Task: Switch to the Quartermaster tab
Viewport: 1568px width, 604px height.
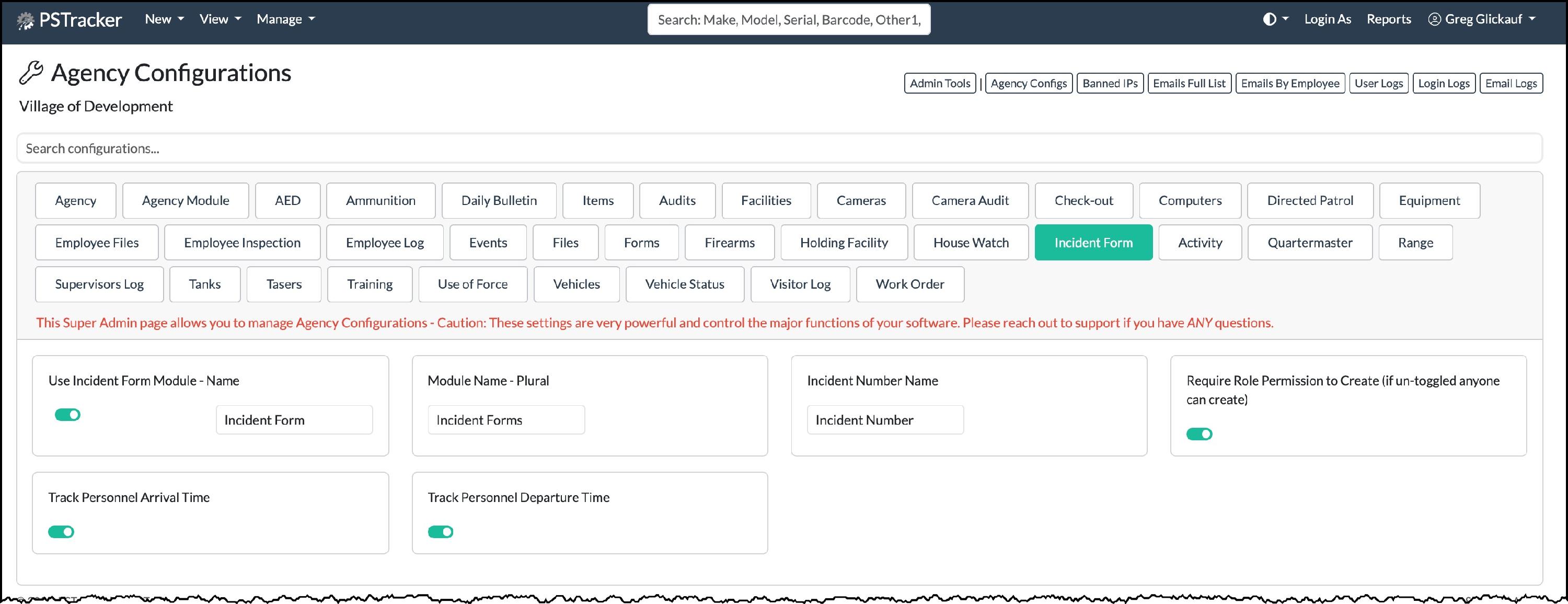Action: 1310,242
